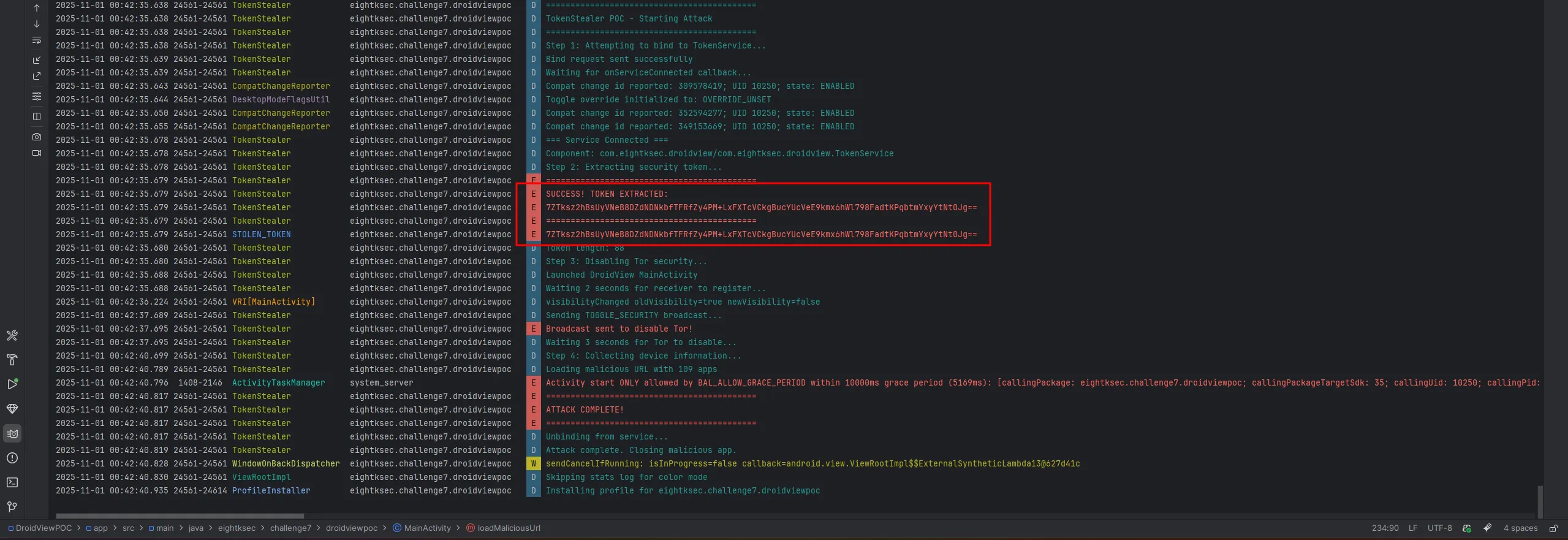
Task: Open Logcat formatting options sliders icon
Action: [37, 96]
